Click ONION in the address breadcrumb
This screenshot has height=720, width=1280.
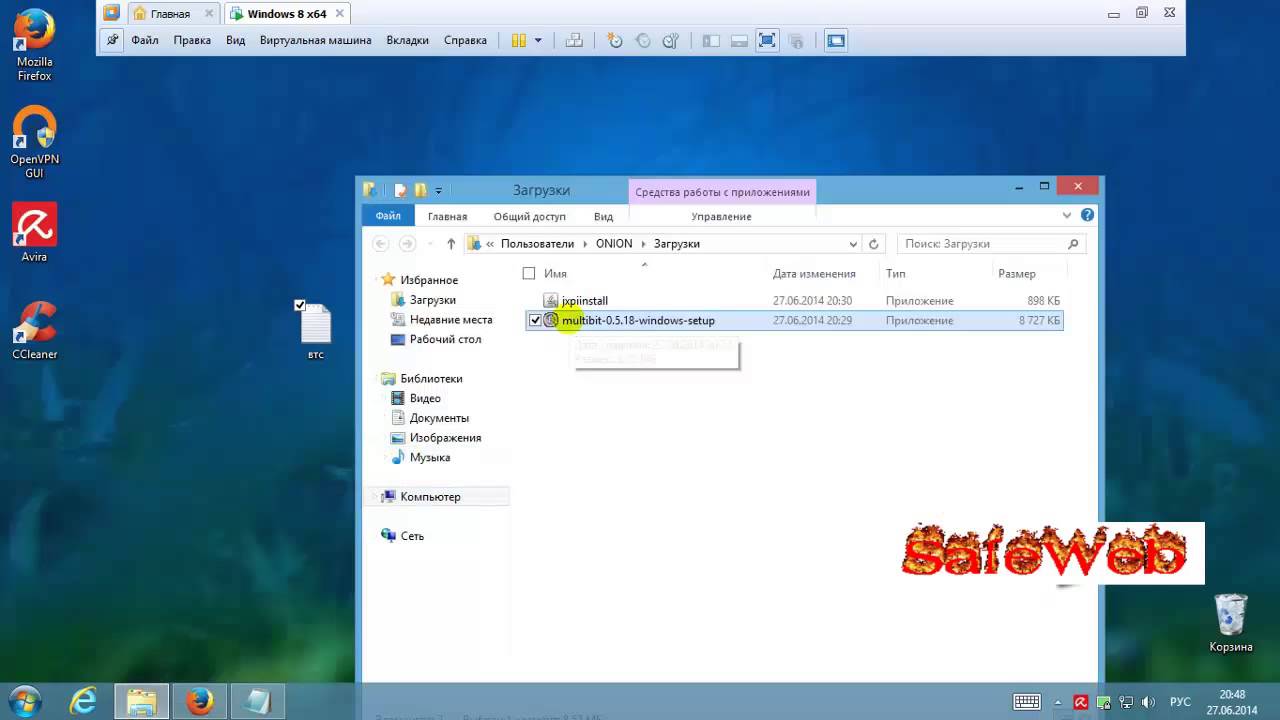[x=614, y=244]
